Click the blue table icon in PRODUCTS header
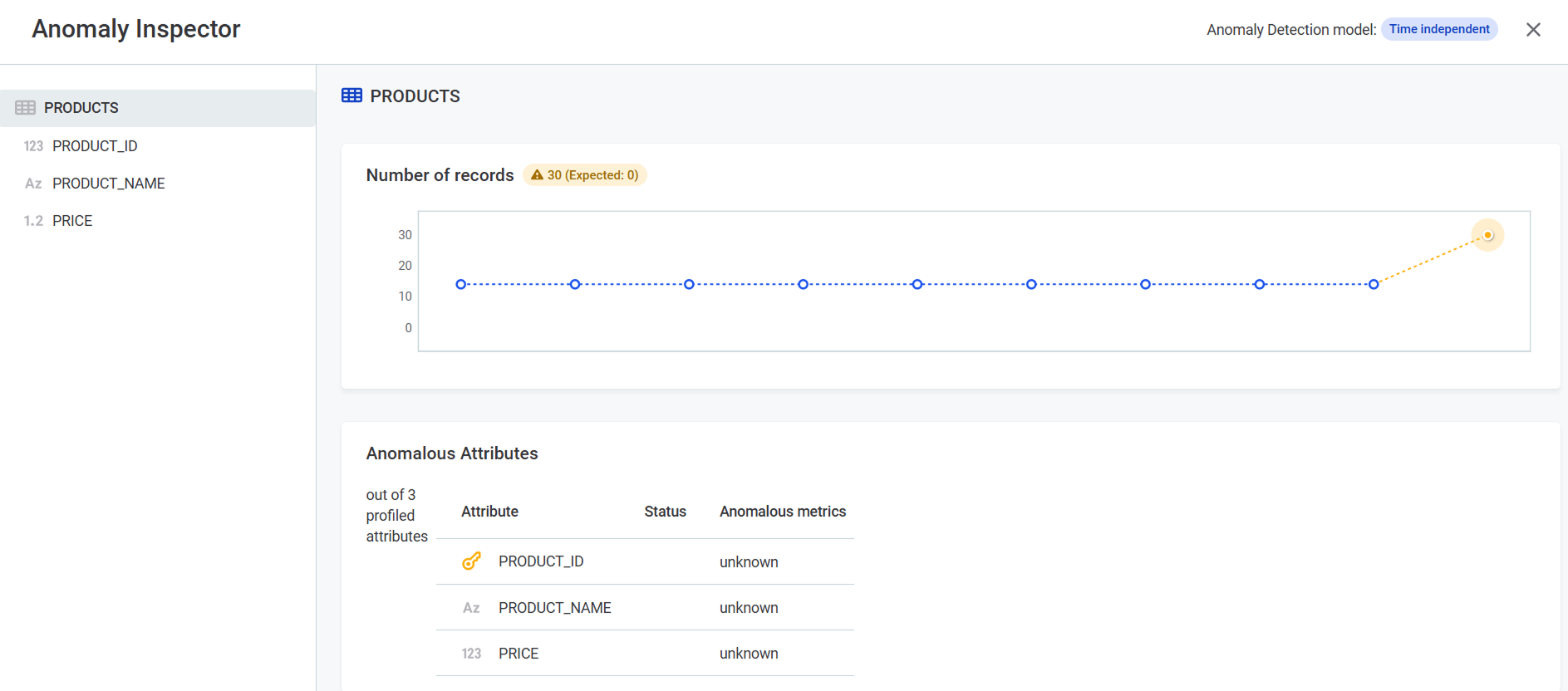Viewport: 1568px width, 691px height. pos(351,96)
